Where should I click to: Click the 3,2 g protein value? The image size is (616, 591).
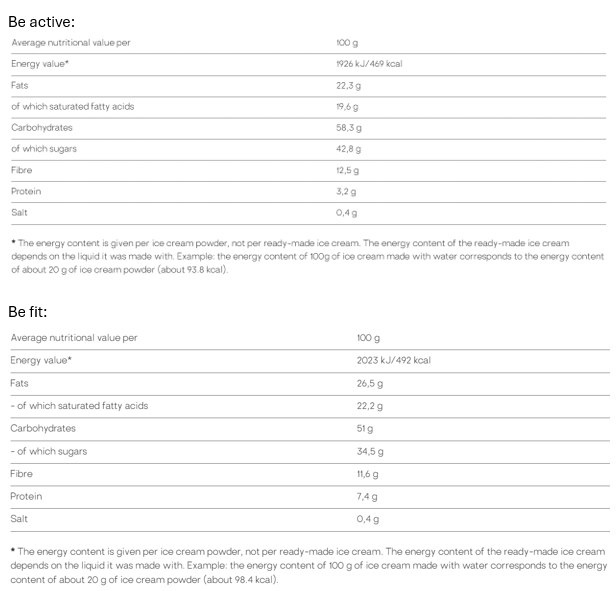346,191
